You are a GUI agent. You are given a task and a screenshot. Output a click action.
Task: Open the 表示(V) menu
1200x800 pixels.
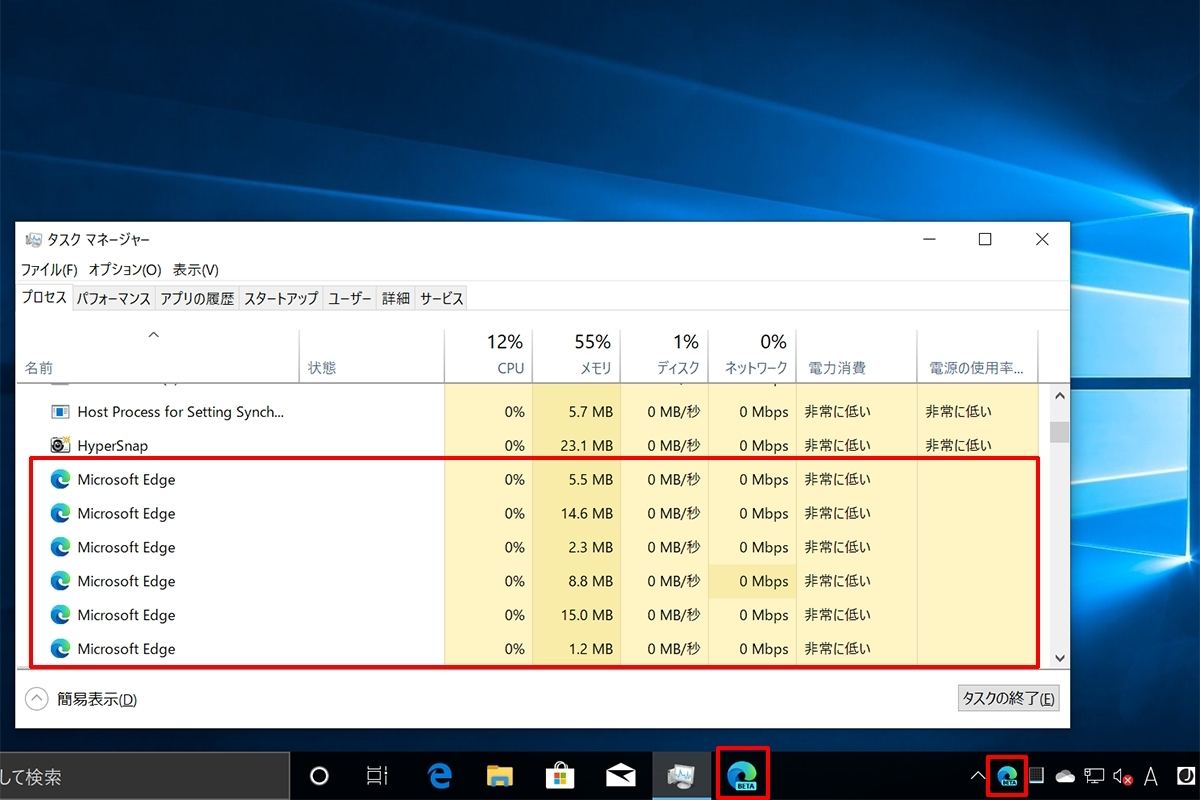tap(196, 270)
